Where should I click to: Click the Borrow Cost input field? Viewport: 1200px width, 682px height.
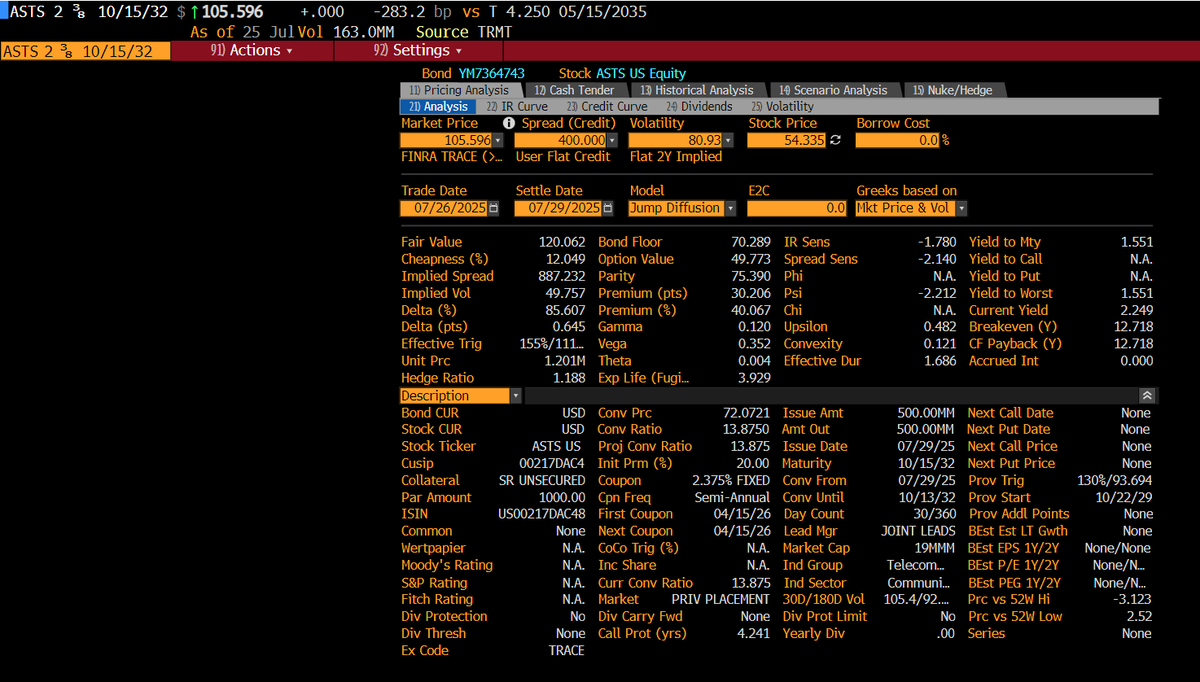[x=898, y=141]
